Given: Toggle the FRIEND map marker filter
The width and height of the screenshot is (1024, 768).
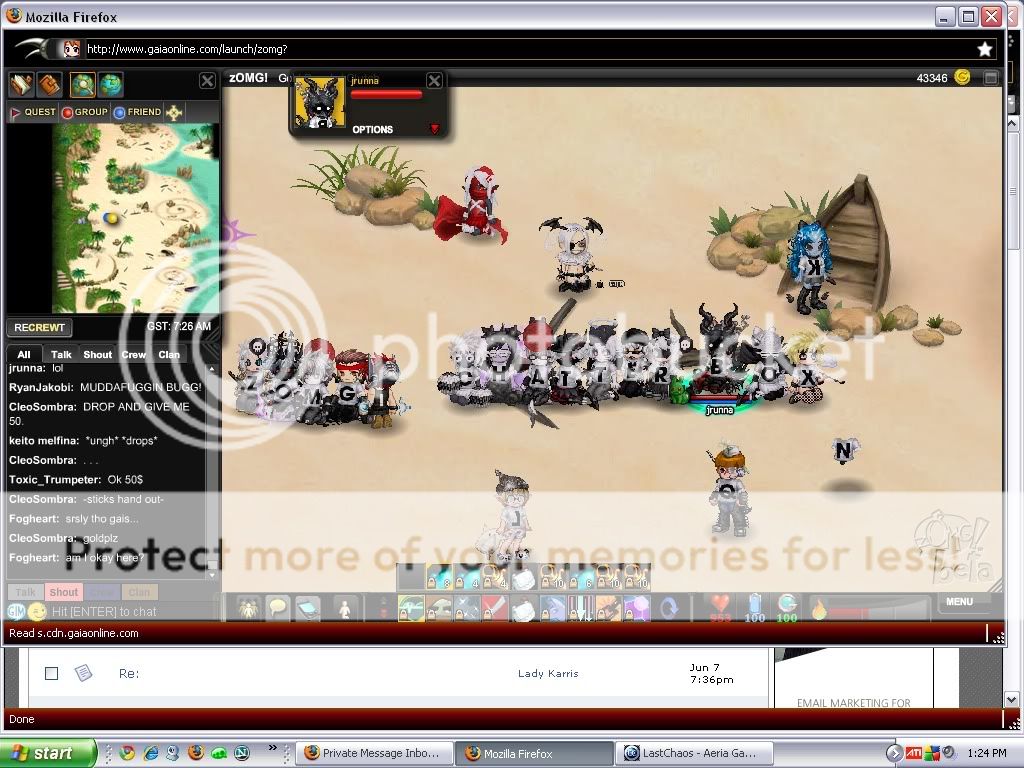Looking at the screenshot, I should (137, 112).
